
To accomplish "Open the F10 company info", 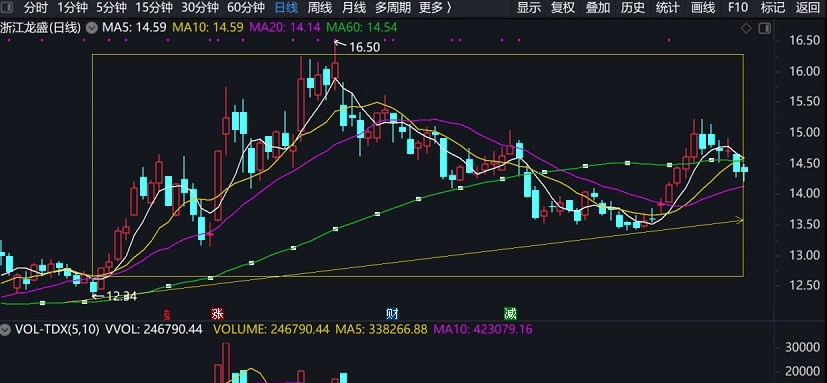I will [x=738, y=8].
